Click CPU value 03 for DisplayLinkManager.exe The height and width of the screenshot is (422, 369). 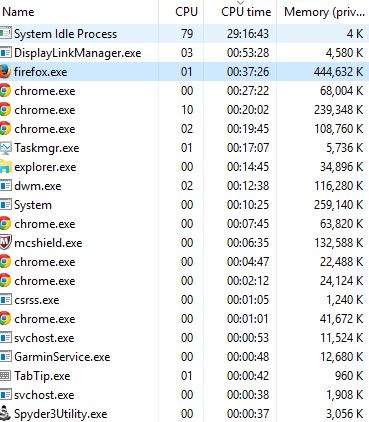pyautogui.click(x=187, y=52)
